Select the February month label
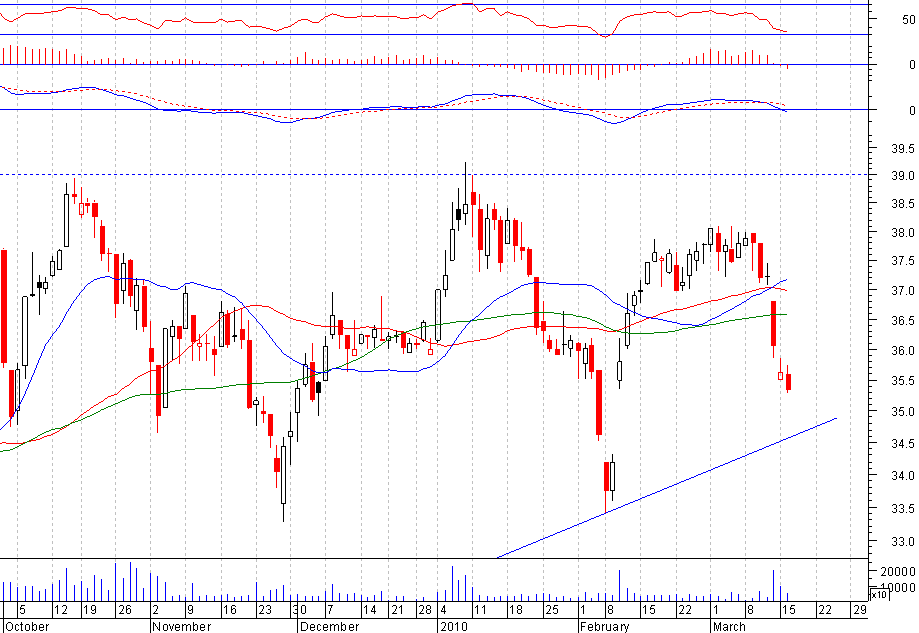Screen dimensions: 919x633 pos(604,627)
